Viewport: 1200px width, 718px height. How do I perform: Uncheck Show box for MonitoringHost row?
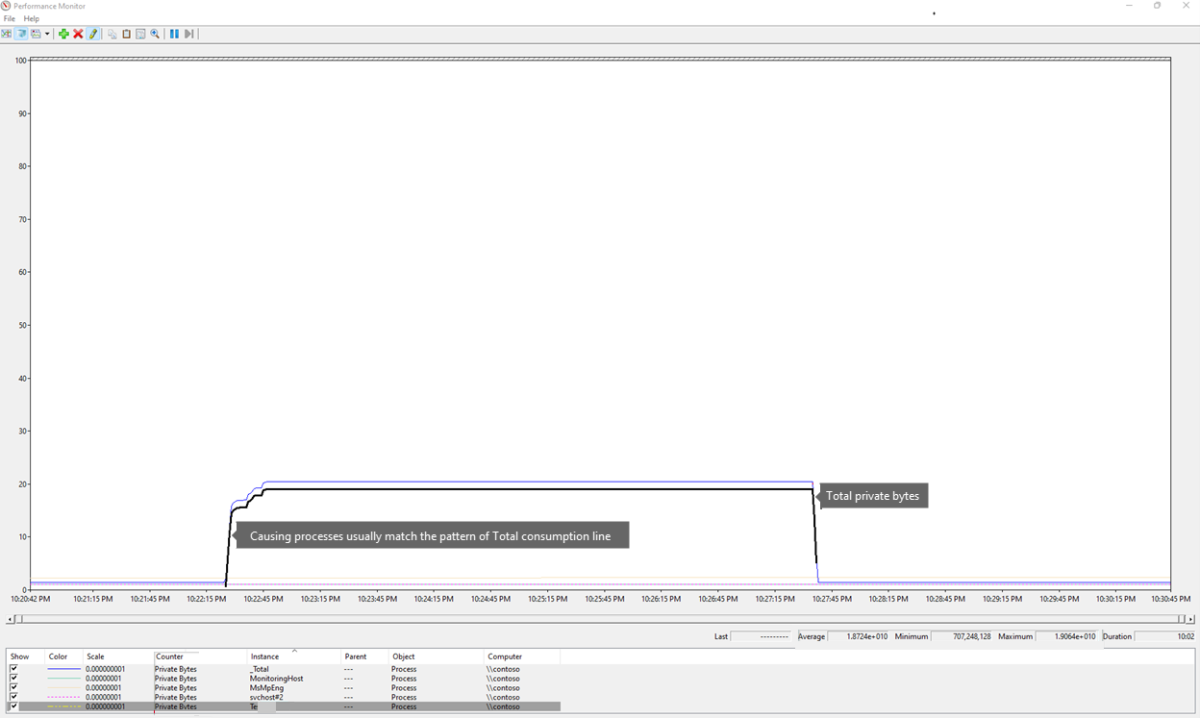pos(13,678)
